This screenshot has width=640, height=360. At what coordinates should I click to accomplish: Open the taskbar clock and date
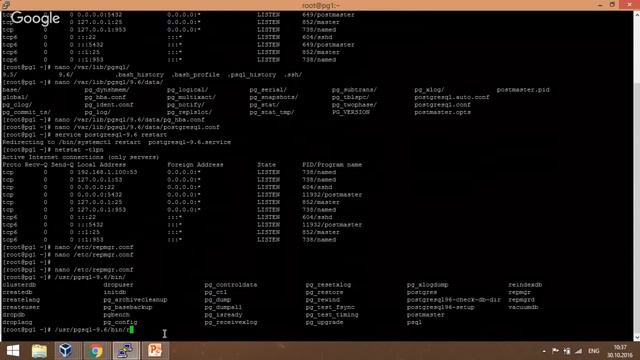[x=620, y=351]
